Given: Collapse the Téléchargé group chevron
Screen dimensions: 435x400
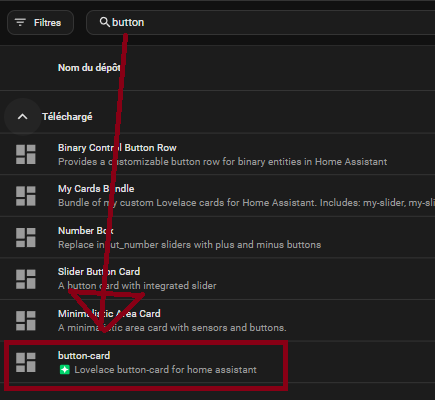Looking at the screenshot, I should (x=23, y=117).
